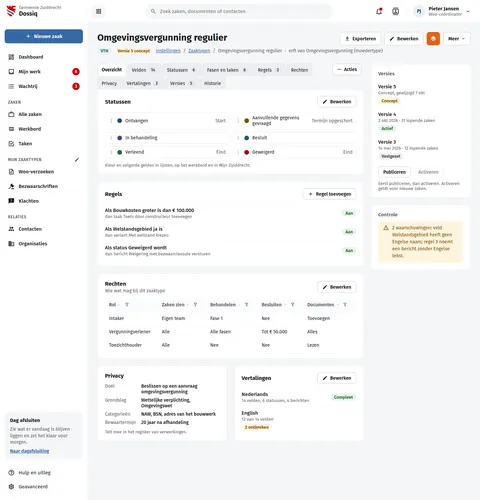Click Bewerken in the Statussen card

tap(337, 102)
